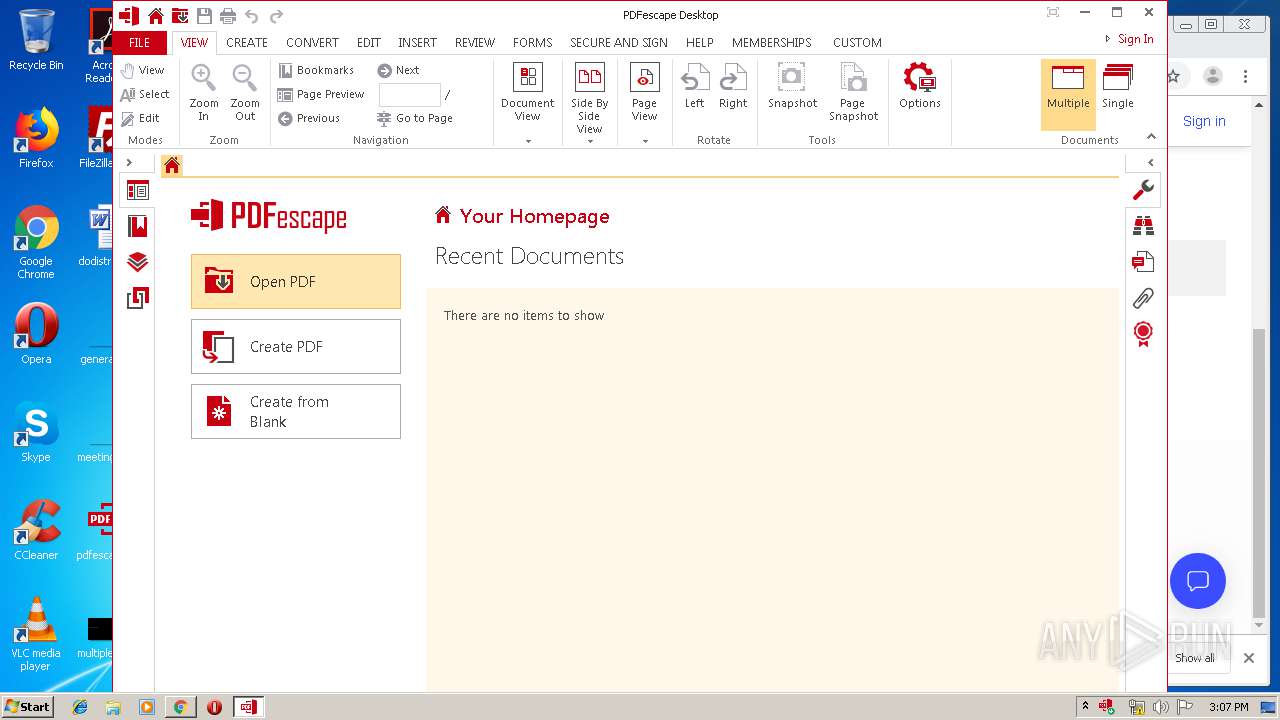Open the comments panel icon on right
The width and height of the screenshot is (1280, 720).
[x=1143, y=262]
